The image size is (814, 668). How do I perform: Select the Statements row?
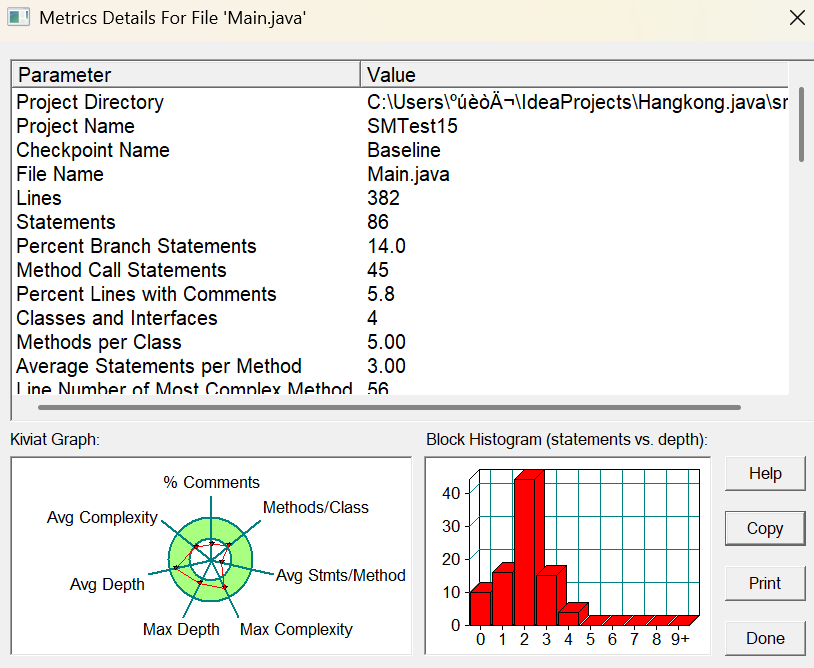point(400,222)
